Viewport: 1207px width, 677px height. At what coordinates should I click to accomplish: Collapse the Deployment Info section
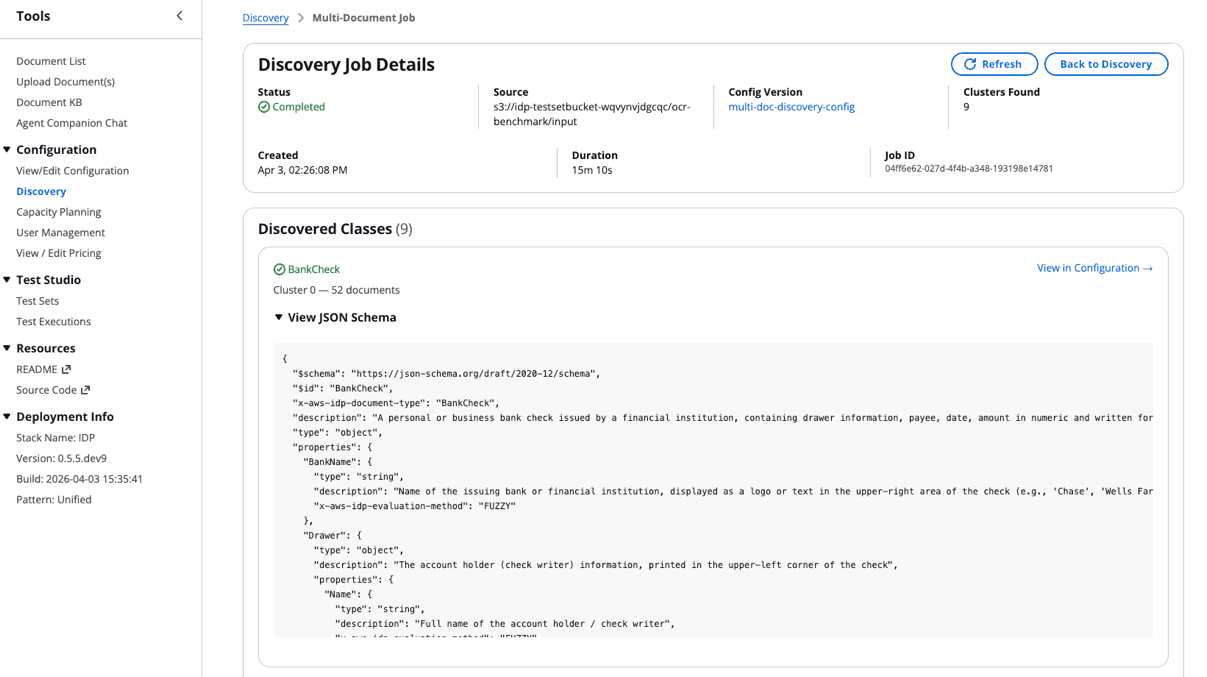point(7,417)
